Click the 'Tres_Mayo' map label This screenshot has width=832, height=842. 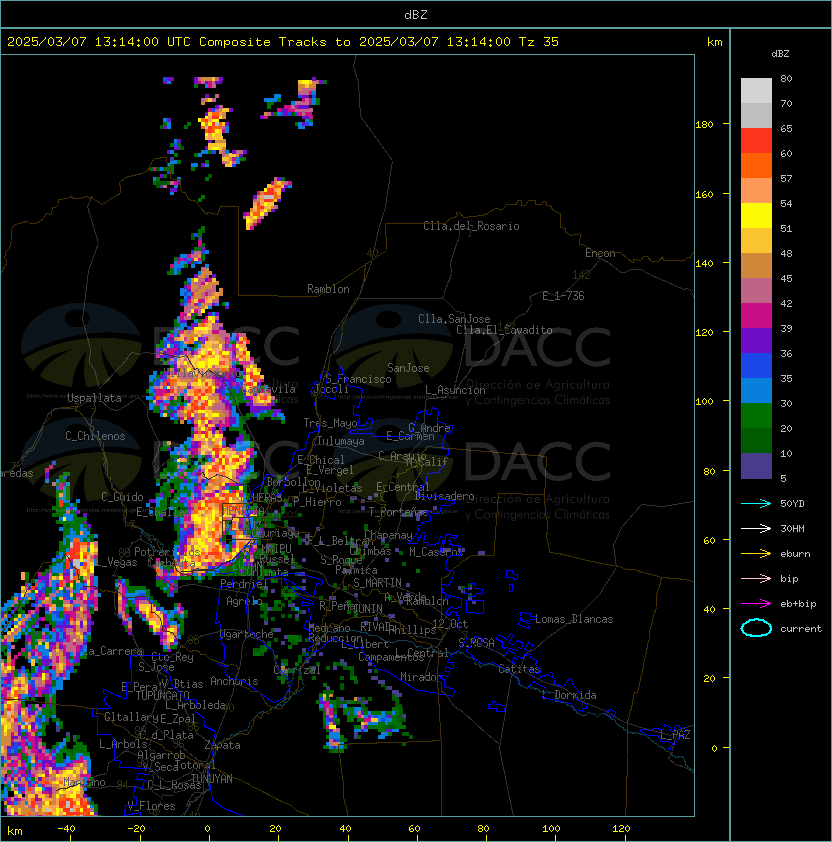coord(330,423)
